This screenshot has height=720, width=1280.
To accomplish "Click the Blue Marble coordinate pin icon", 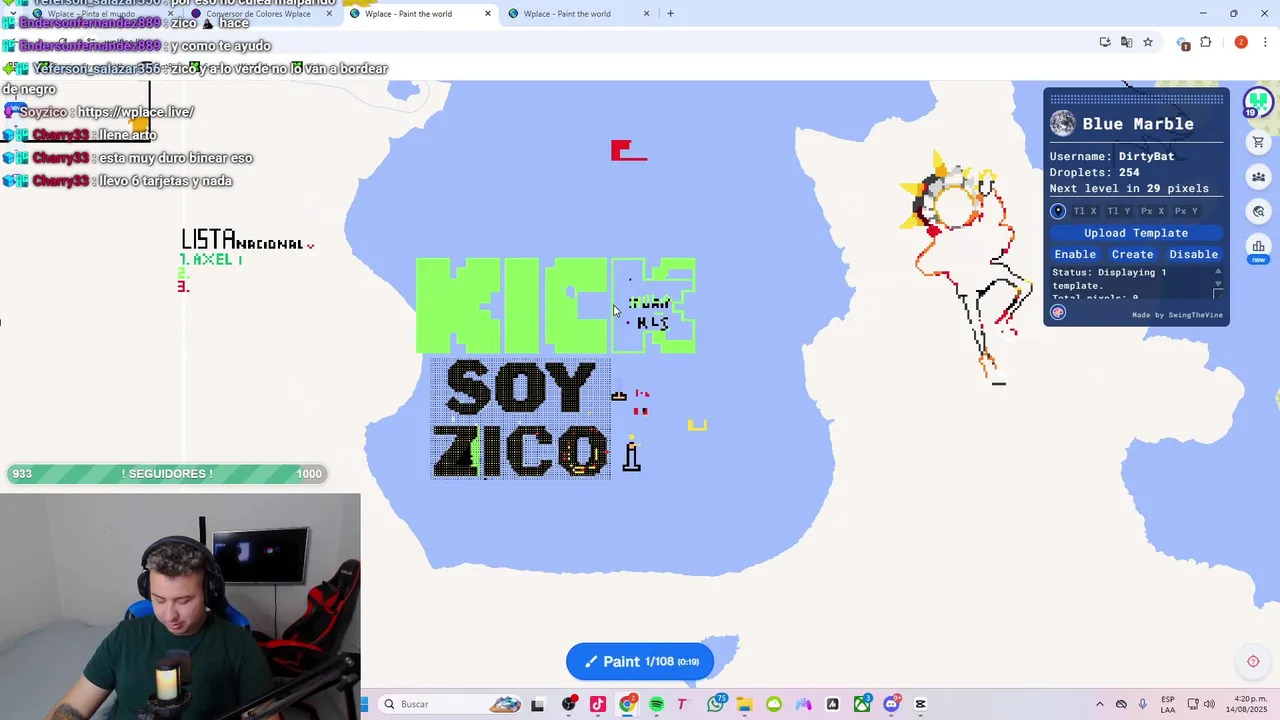I will [1058, 211].
